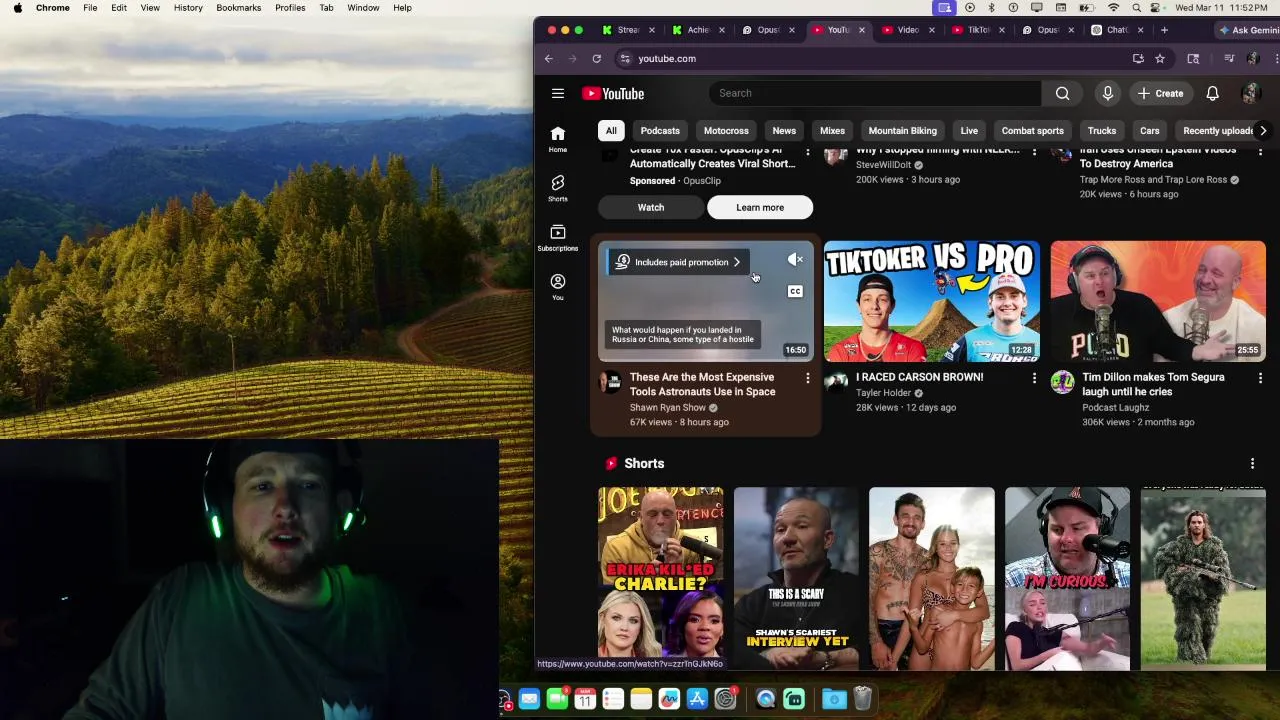Screen dimensions: 1280x720
Task: Click the search magnifier button
Action: 1062,93
